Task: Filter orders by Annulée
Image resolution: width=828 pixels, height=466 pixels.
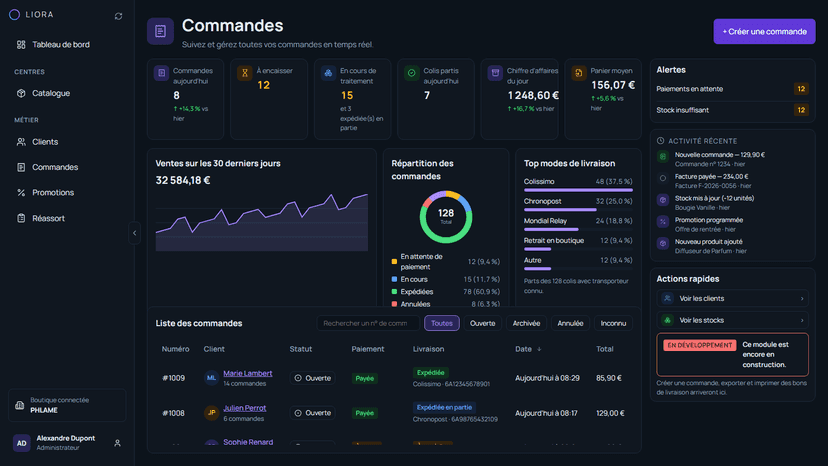Action: [570, 323]
